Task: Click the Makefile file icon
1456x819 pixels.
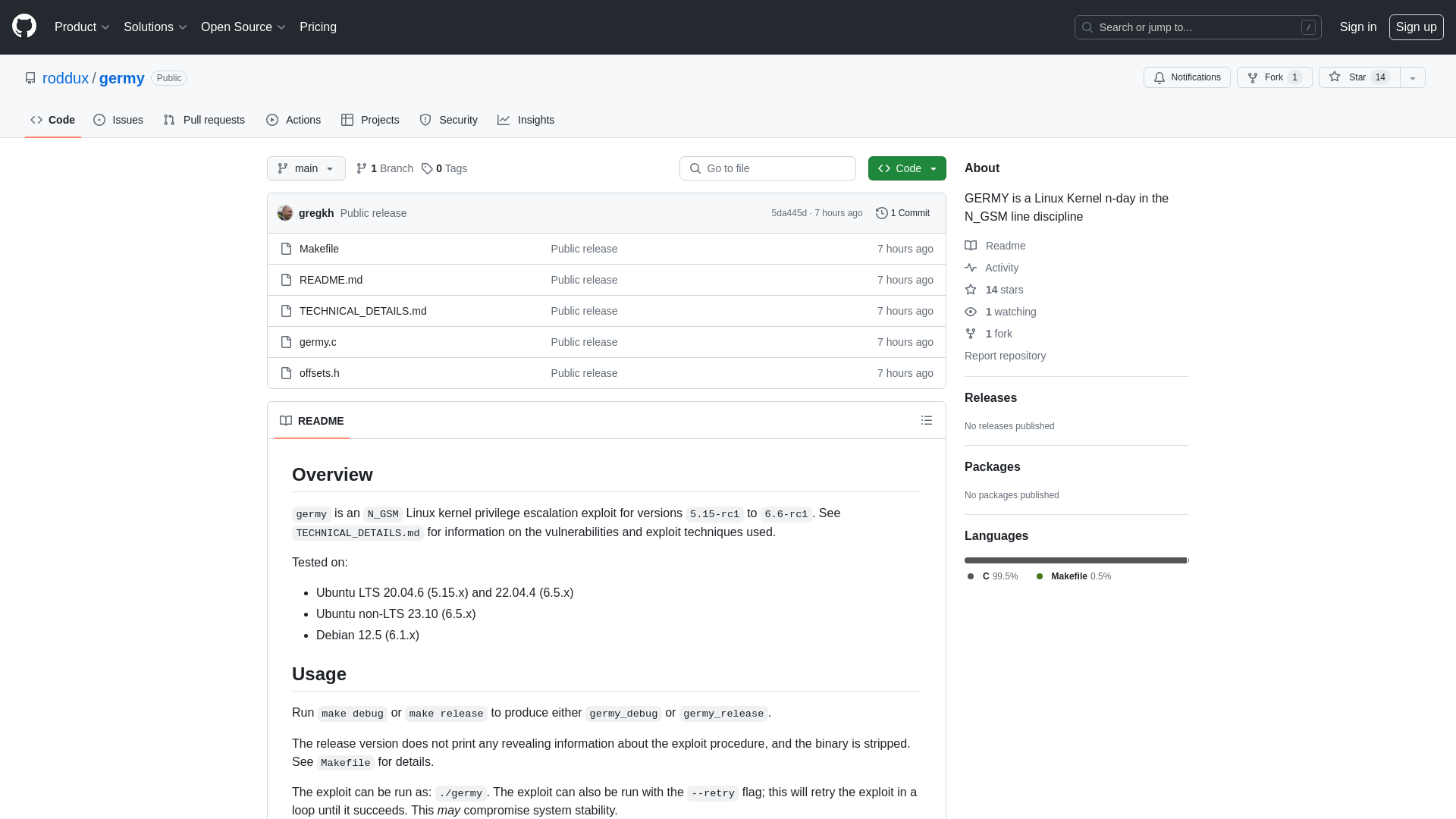Action: [x=286, y=249]
